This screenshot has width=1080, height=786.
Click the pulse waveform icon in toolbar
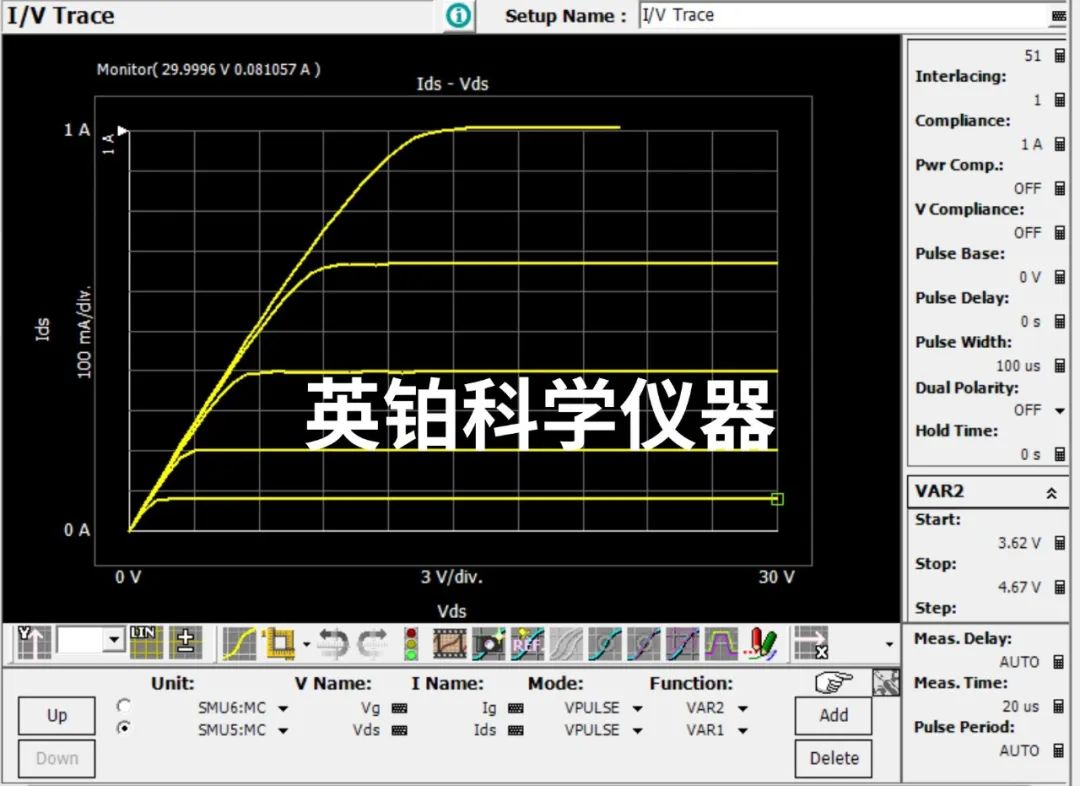coord(721,643)
